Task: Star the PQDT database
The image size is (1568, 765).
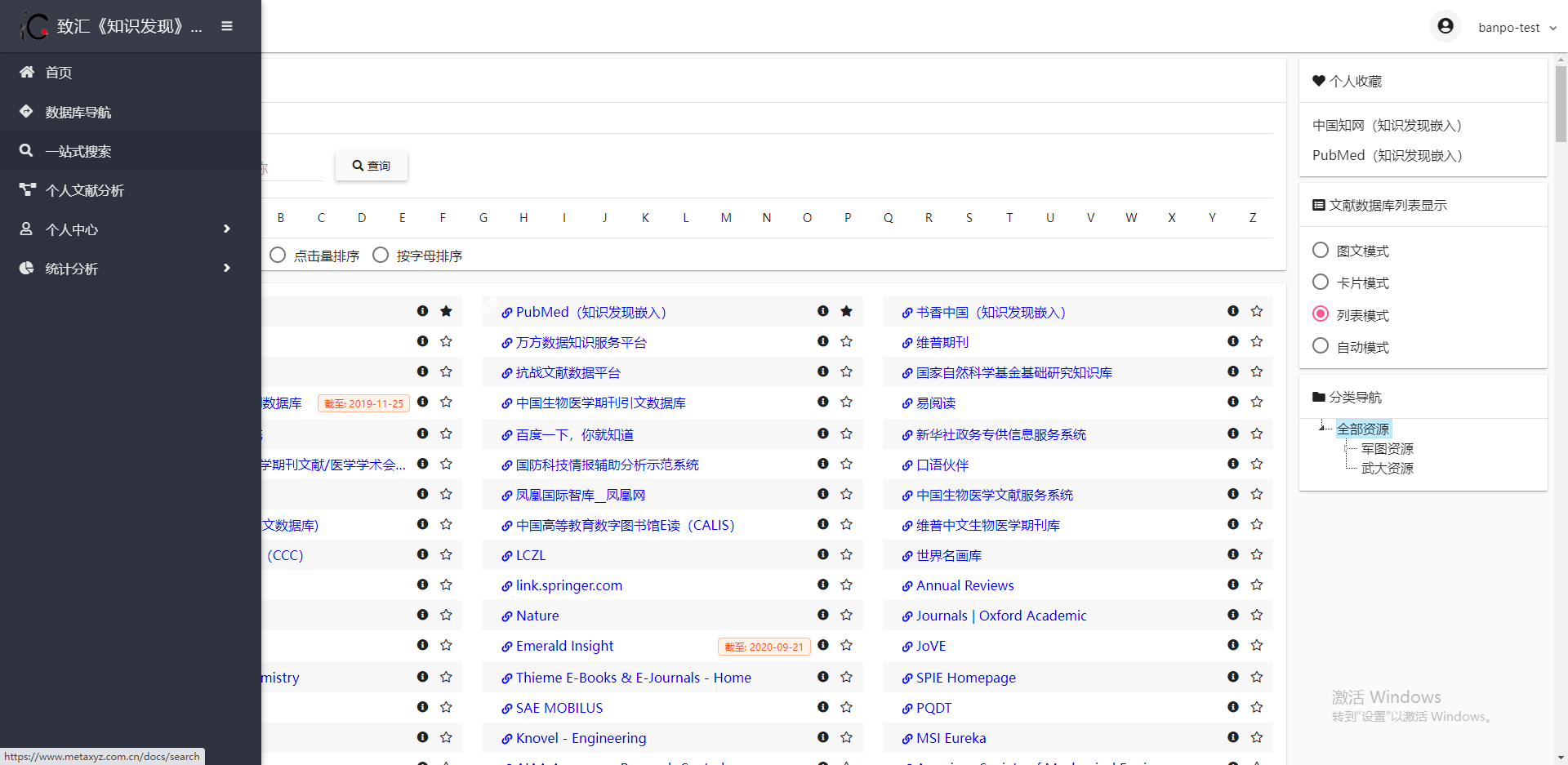Action: 1257,707
